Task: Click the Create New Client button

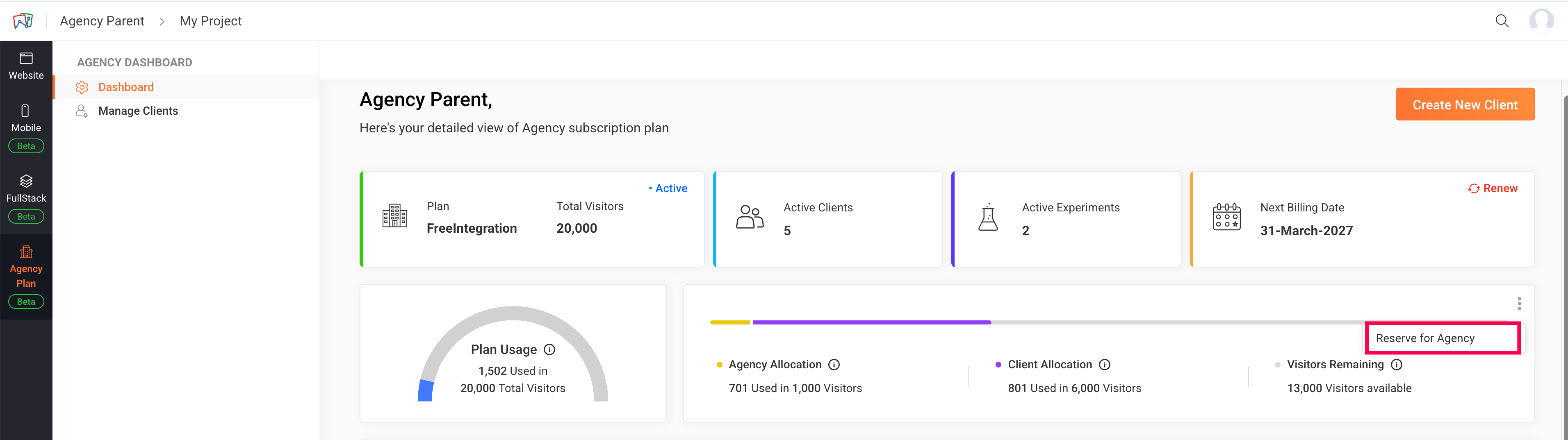Action: 1465,105
